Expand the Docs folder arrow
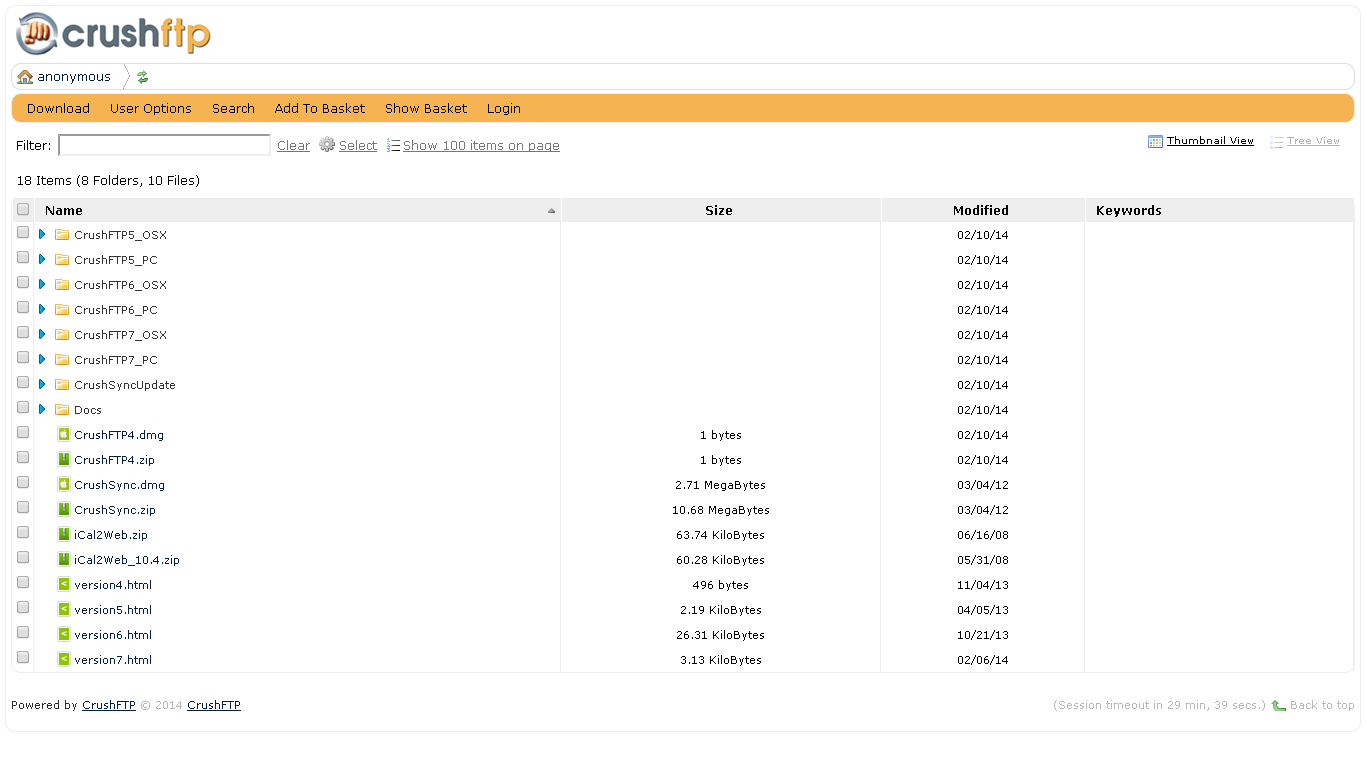This screenshot has width=1366, height=768. coord(42,409)
